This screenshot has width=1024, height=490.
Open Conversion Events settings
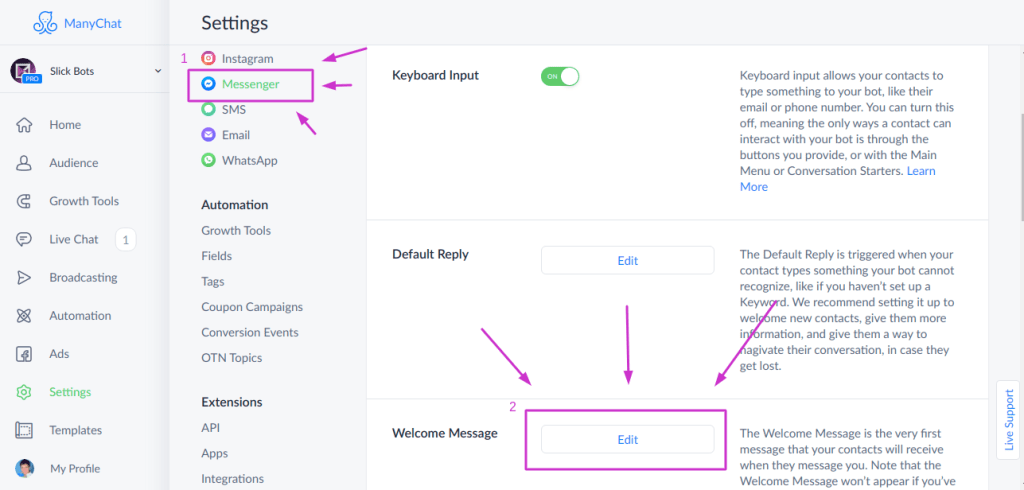click(250, 333)
